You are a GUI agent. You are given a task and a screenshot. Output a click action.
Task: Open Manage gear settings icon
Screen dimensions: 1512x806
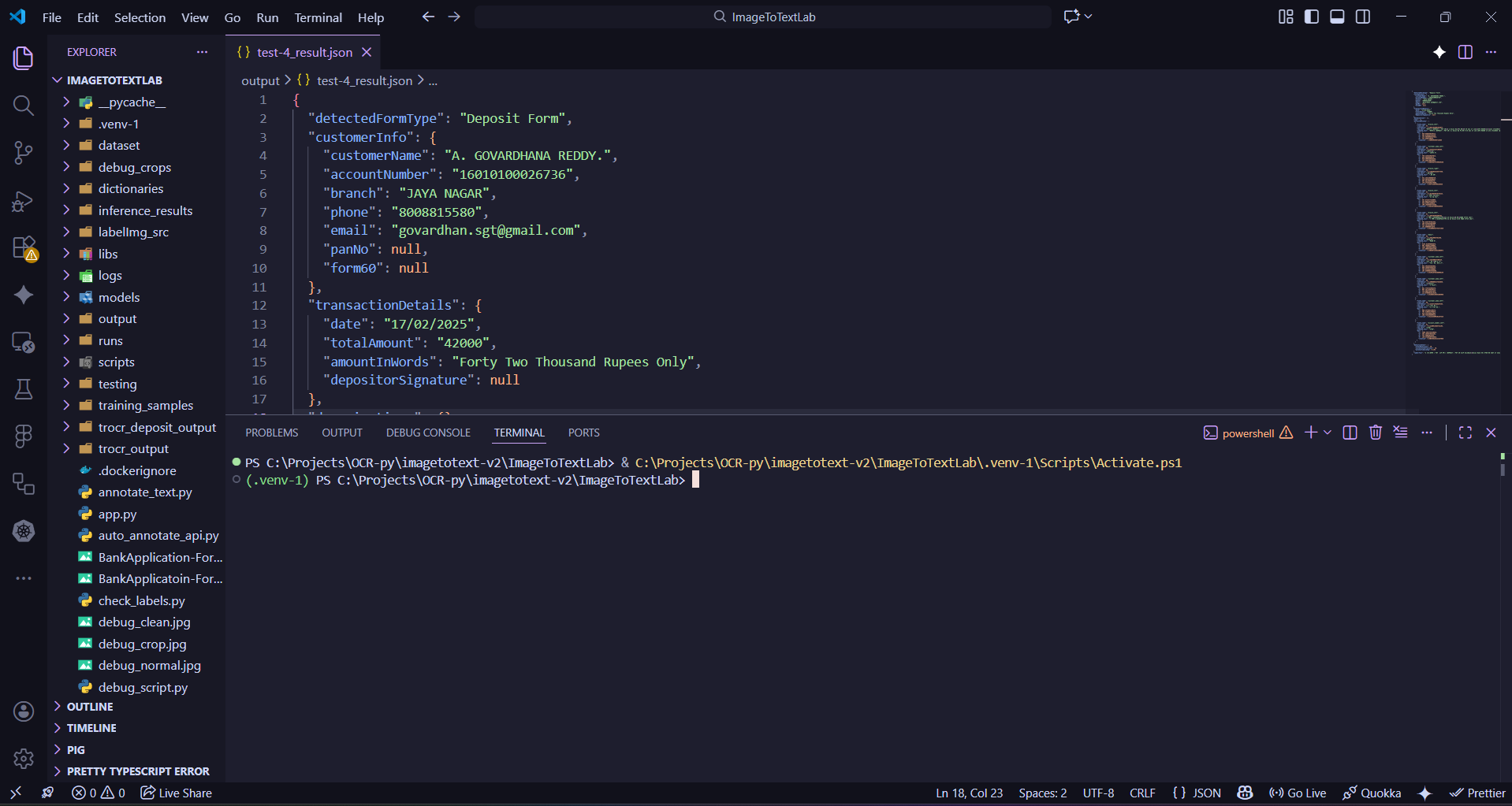pyautogui.click(x=24, y=759)
